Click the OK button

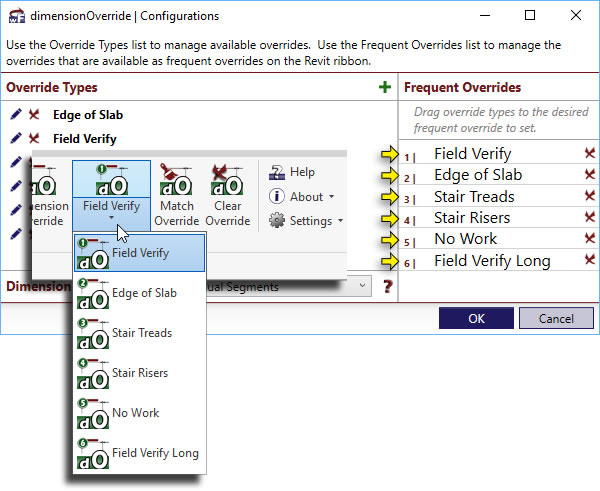476,318
